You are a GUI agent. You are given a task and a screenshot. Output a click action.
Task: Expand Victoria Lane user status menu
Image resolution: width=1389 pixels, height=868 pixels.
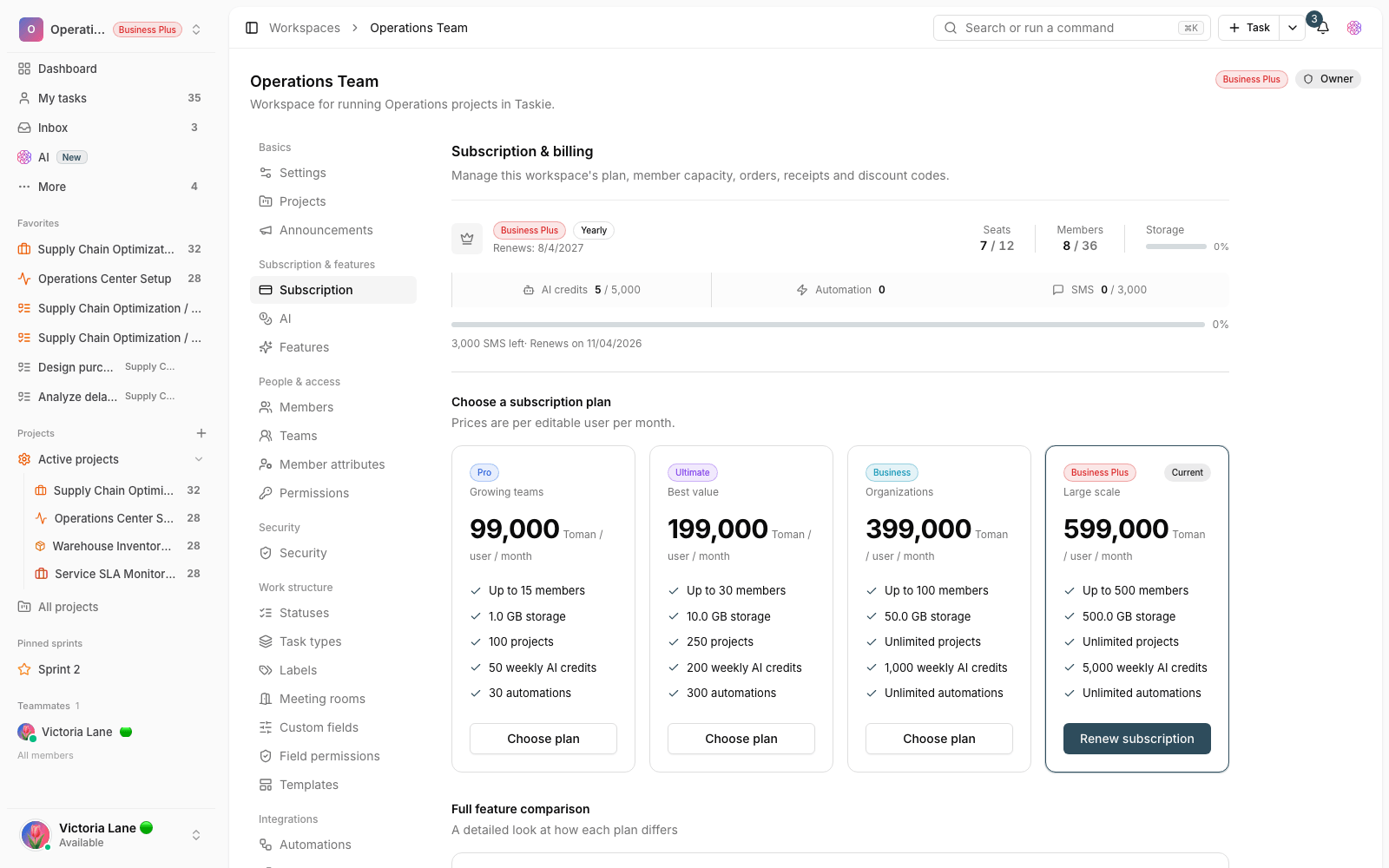(196, 835)
